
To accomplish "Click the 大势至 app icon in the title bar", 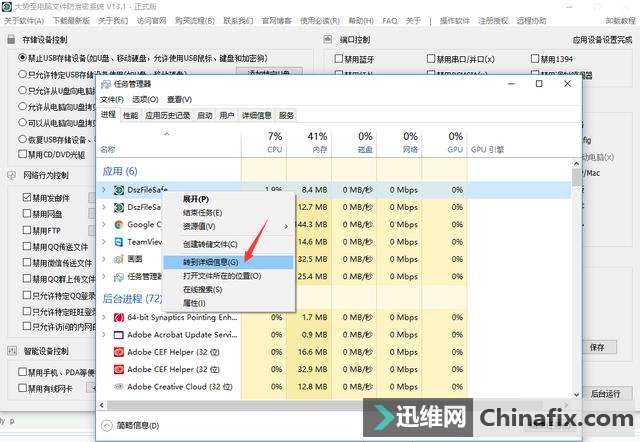I will click(7, 7).
